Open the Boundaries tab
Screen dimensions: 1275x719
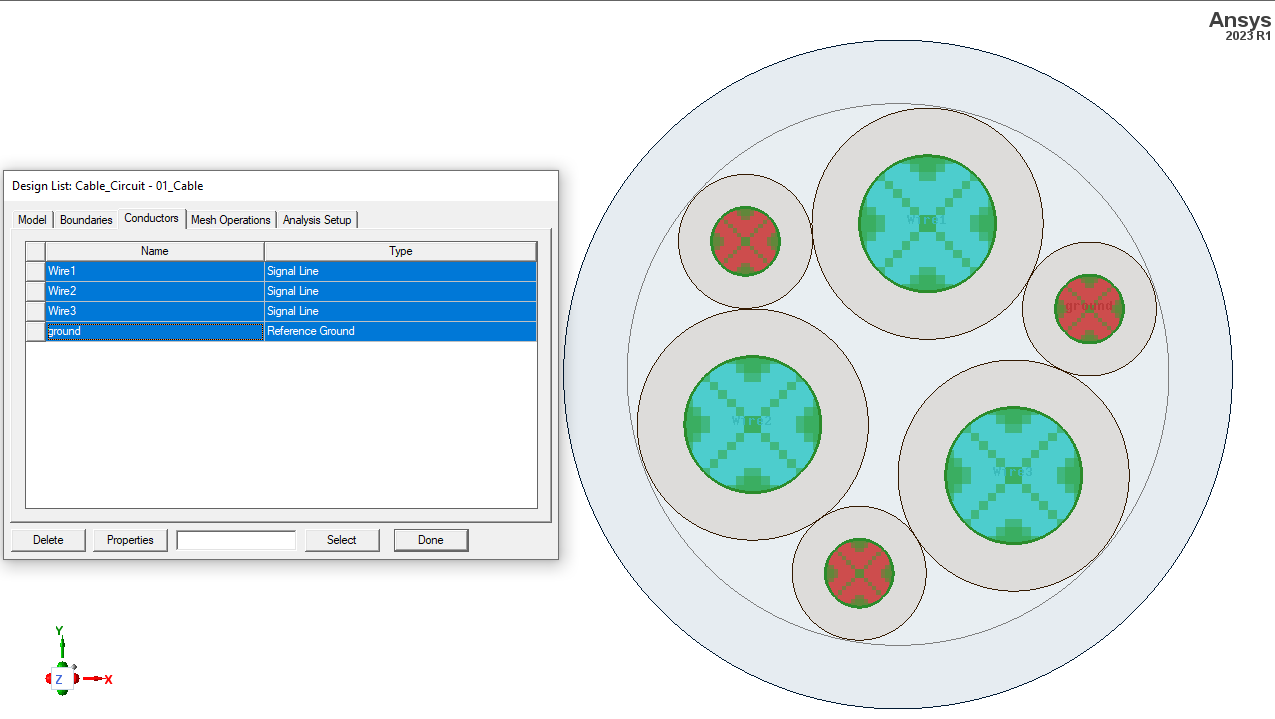click(85, 219)
